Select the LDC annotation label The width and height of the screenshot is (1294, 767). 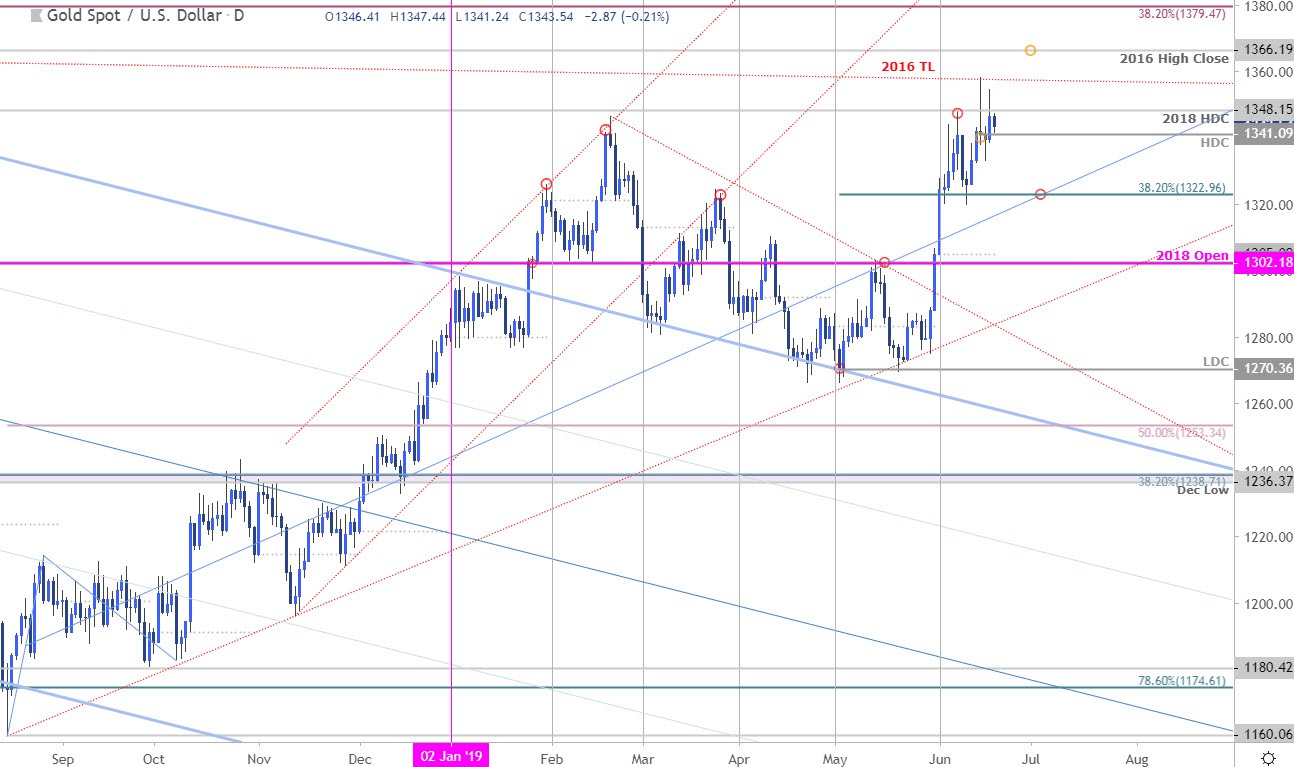pos(1216,360)
